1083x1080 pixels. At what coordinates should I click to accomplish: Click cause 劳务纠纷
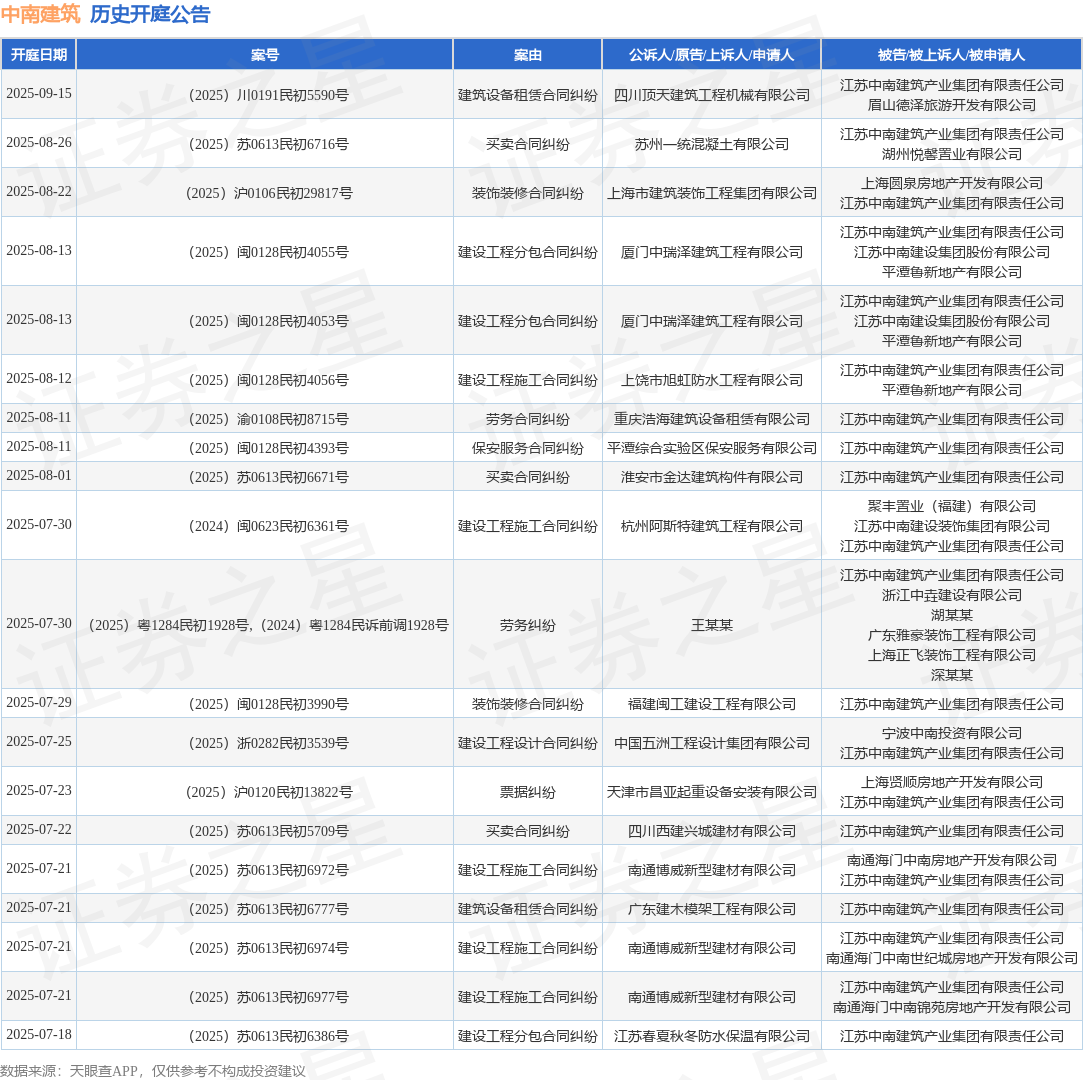(x=528, y=625)
